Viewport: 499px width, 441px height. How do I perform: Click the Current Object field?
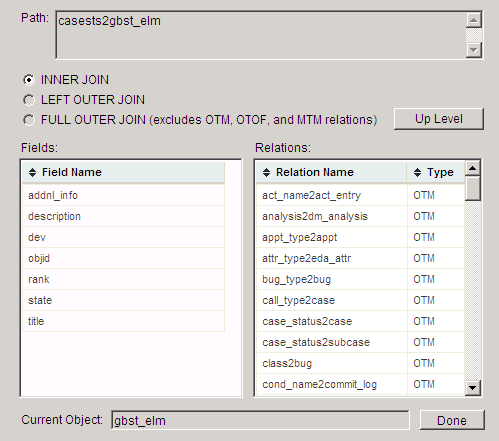point(260,420)
